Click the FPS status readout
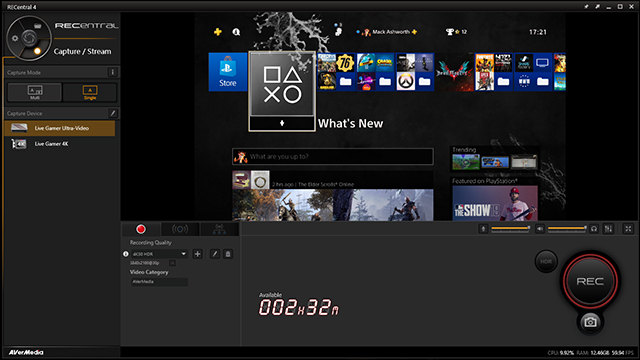 623,353
